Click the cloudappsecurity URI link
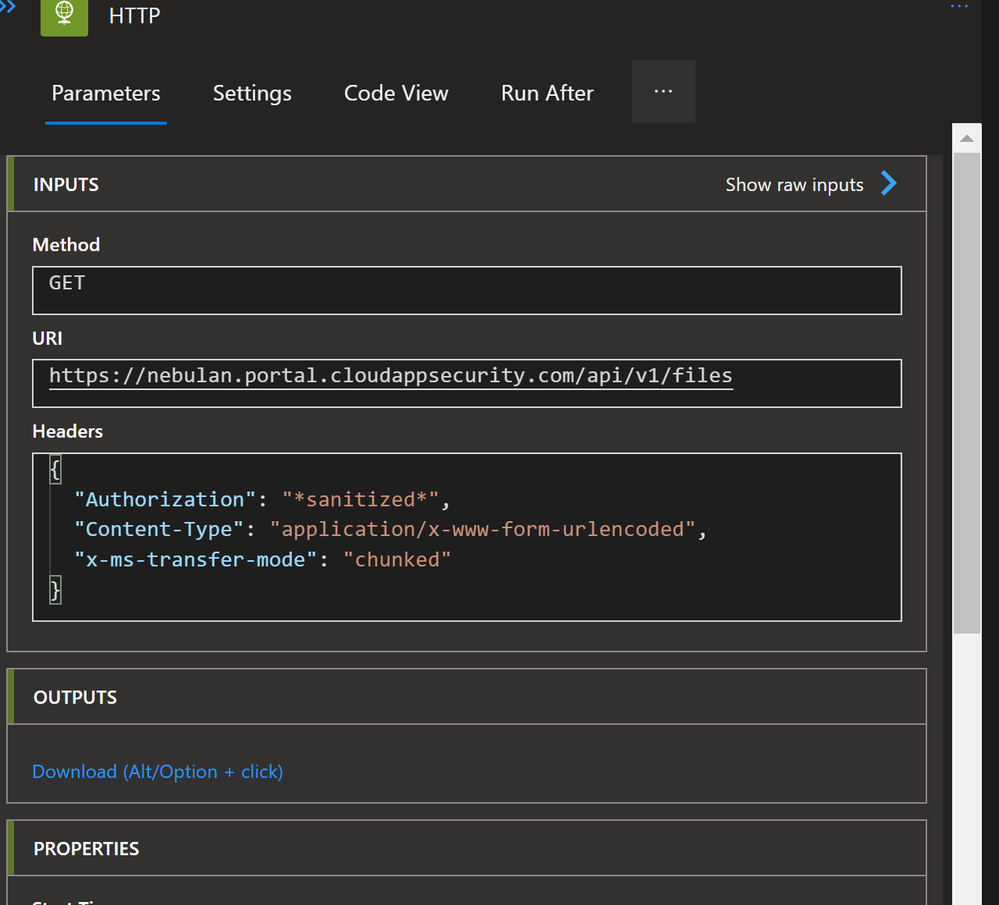 [x=391, y=376]
